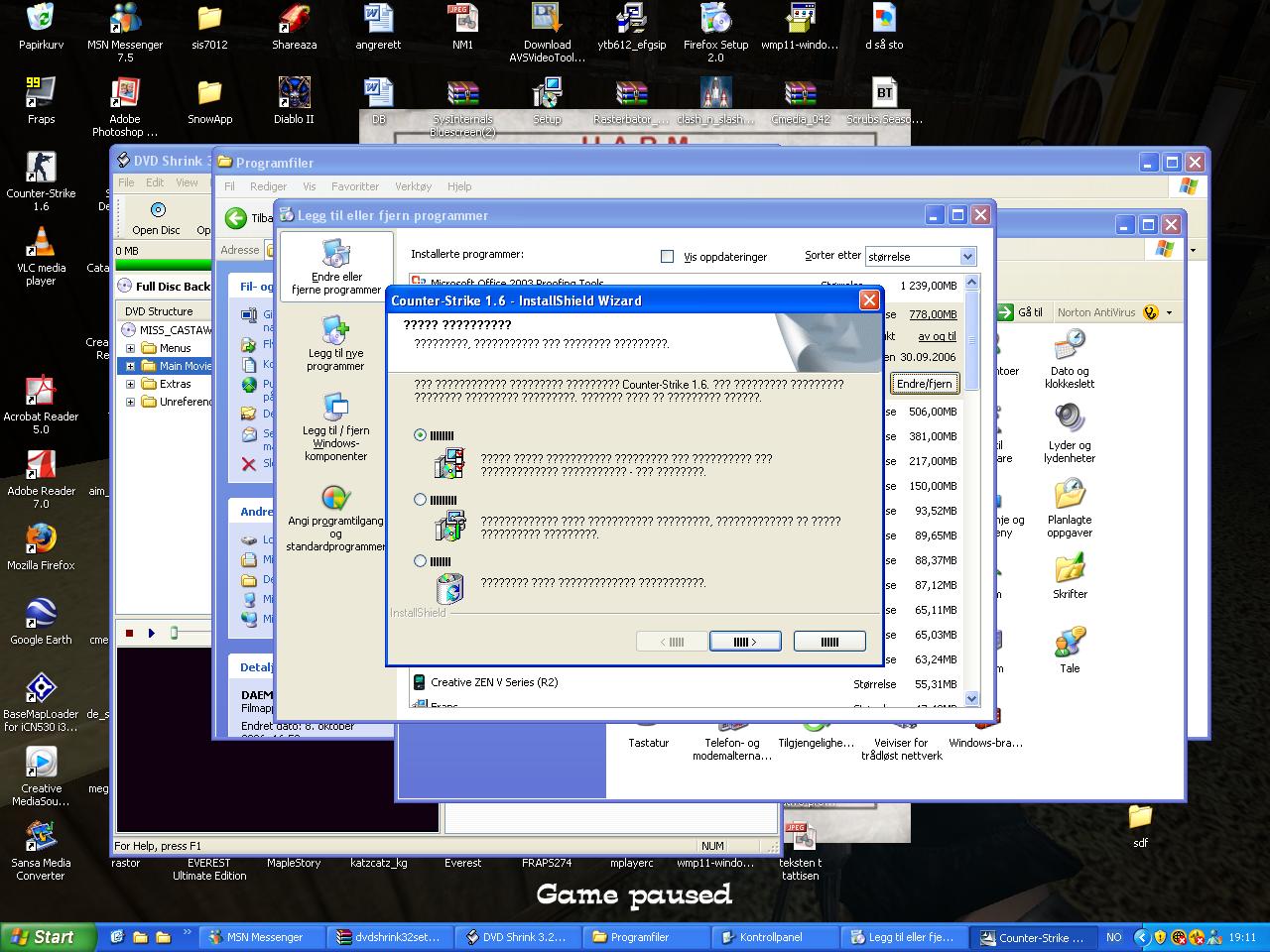Expand the Extras folder in DVD Shrink
This screenshot has width=1270, height=952.
pos(130,384)
